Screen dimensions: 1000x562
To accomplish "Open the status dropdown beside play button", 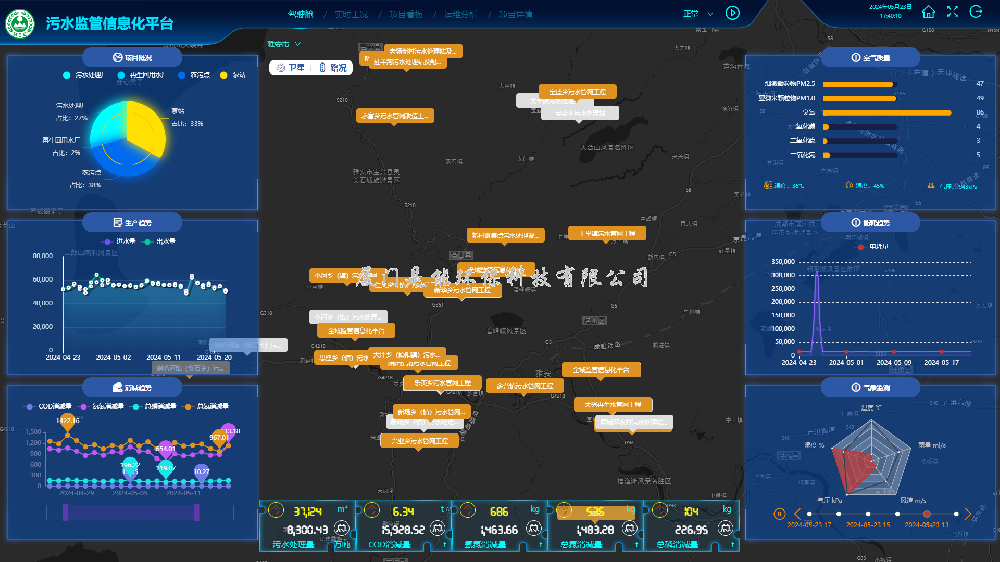I will pos(697,14).
